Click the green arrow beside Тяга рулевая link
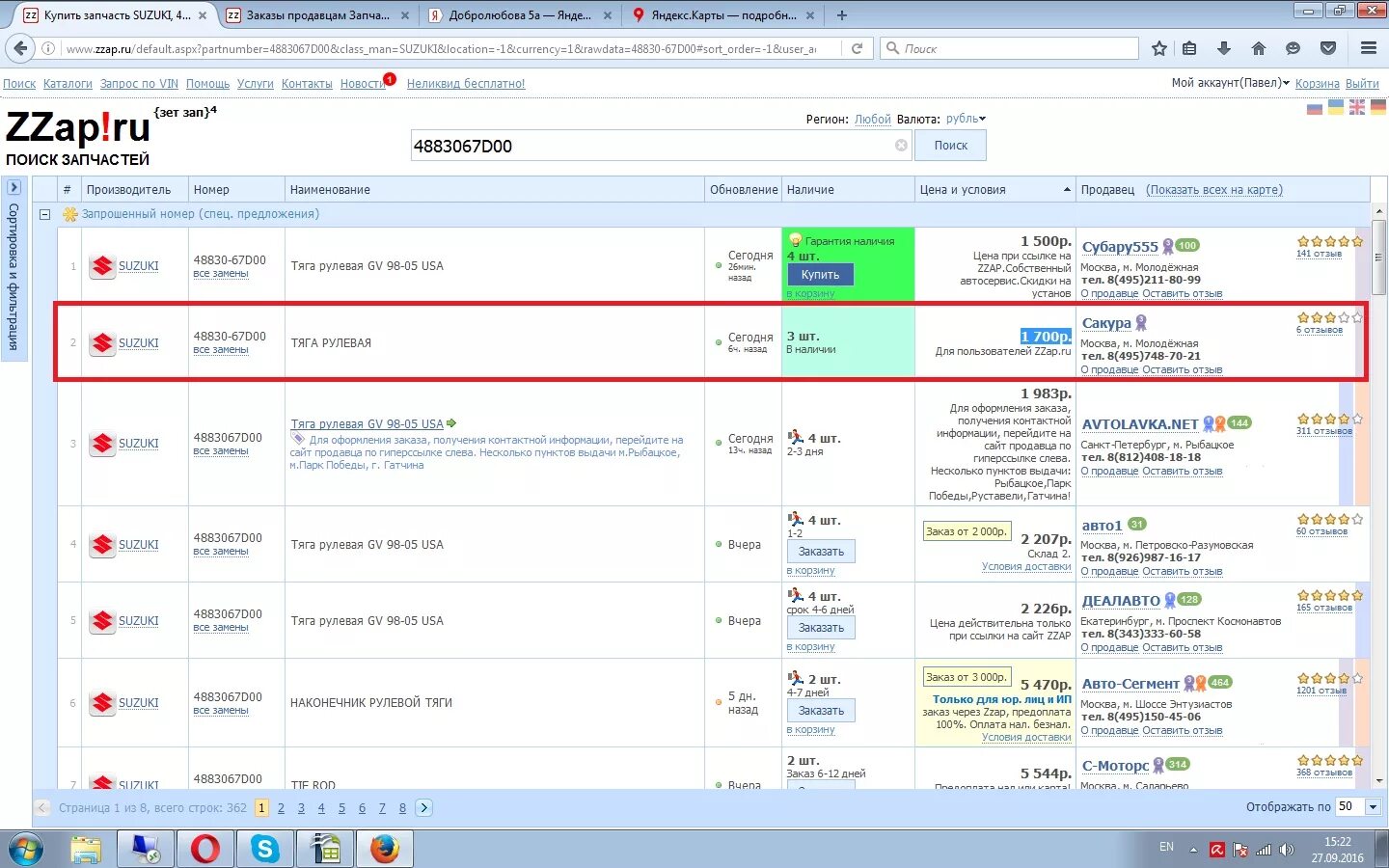 click(451, 423)
